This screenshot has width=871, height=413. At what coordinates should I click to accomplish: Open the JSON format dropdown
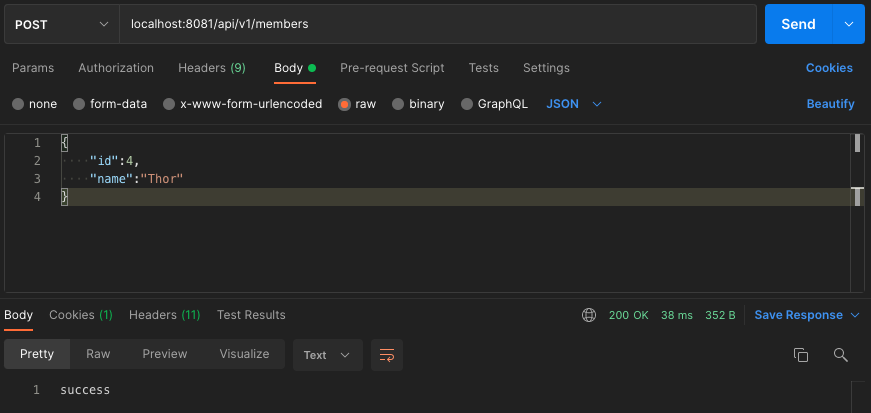pos(574,104)
